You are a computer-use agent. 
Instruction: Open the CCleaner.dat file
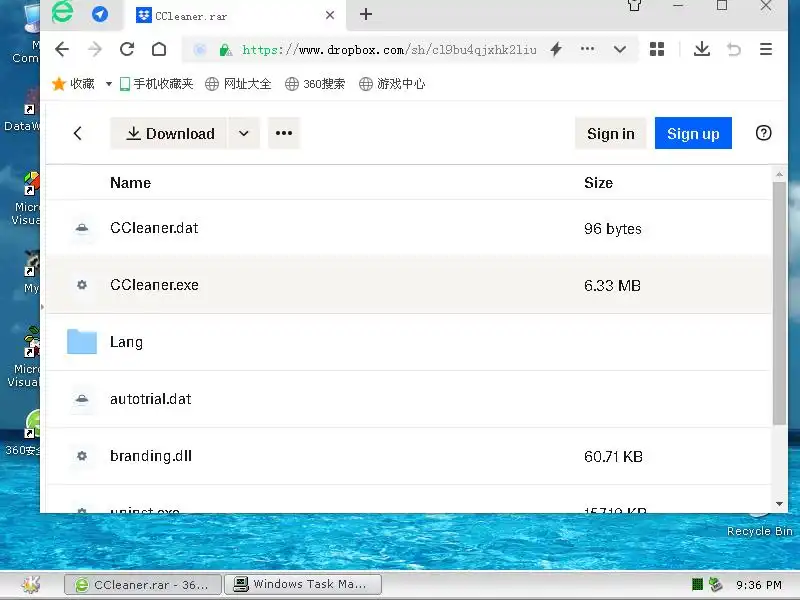click(154, 228)
